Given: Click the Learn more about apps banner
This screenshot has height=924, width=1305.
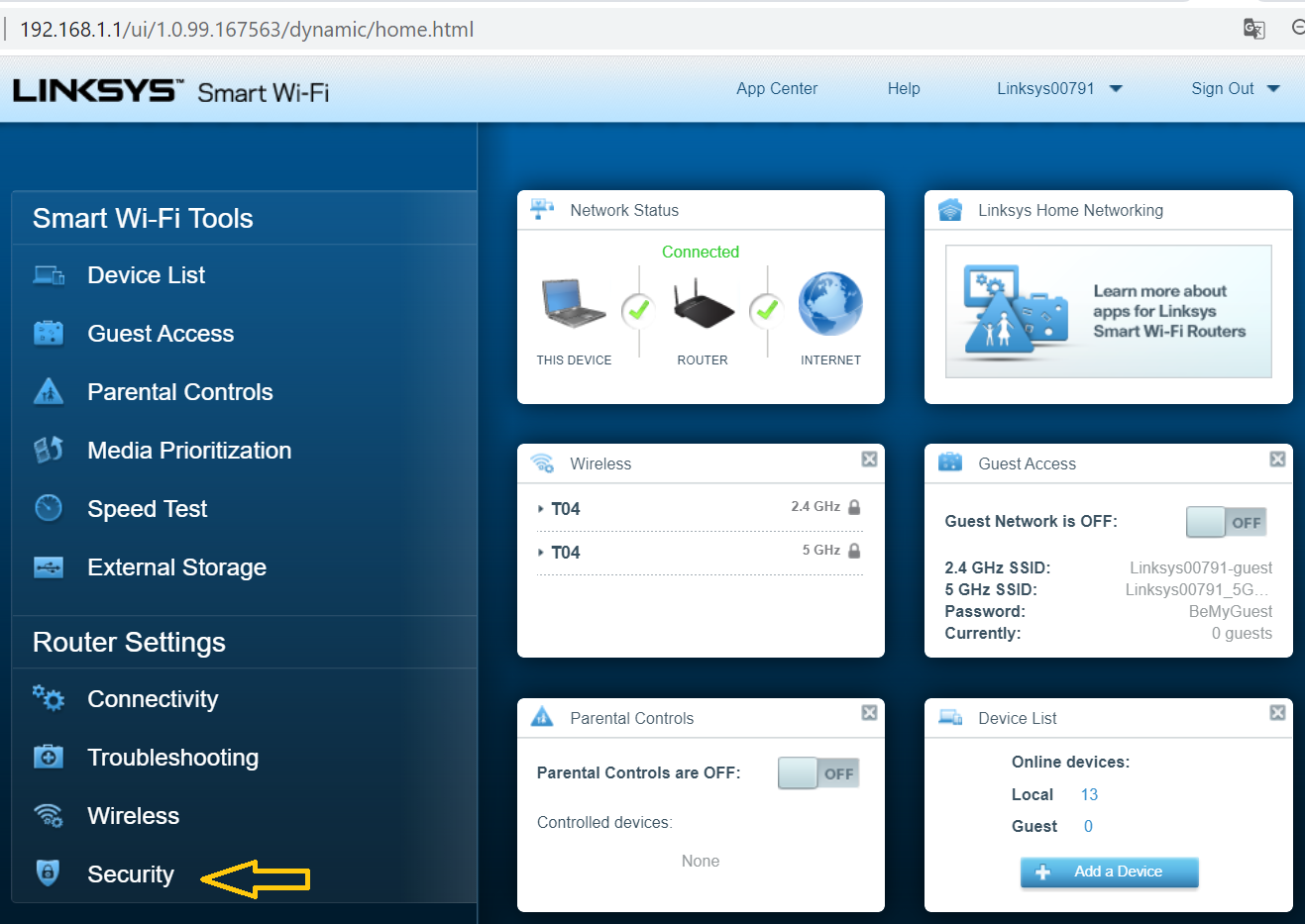Looking at the screenshot, I should click(x=1108, y=311).
